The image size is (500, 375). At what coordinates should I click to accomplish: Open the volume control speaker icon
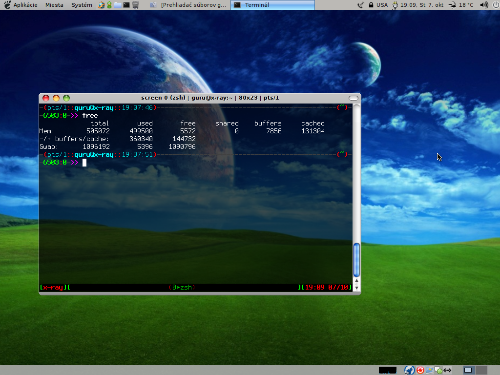pos(484,5)
